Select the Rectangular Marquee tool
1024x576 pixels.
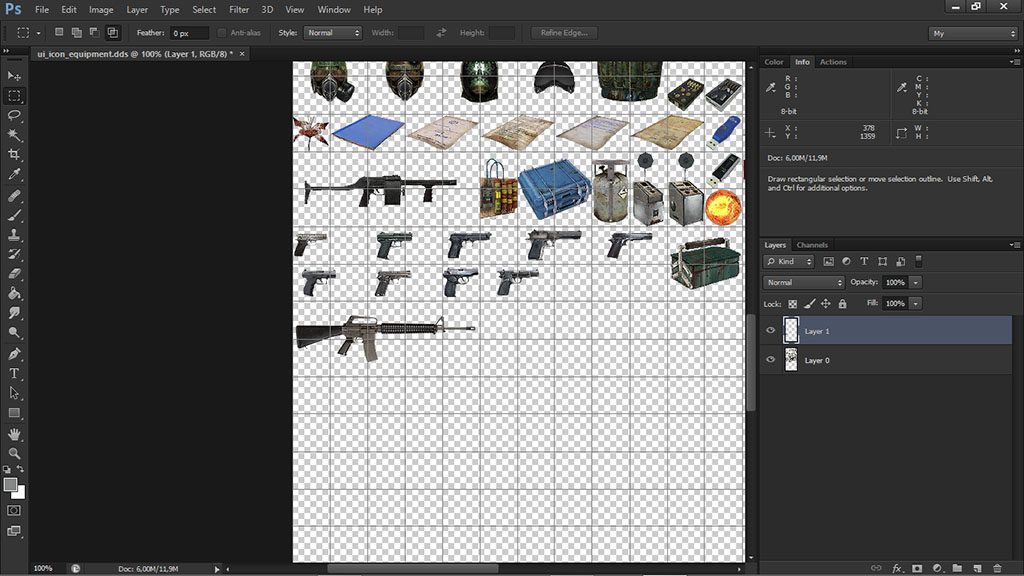coord(14,96)
